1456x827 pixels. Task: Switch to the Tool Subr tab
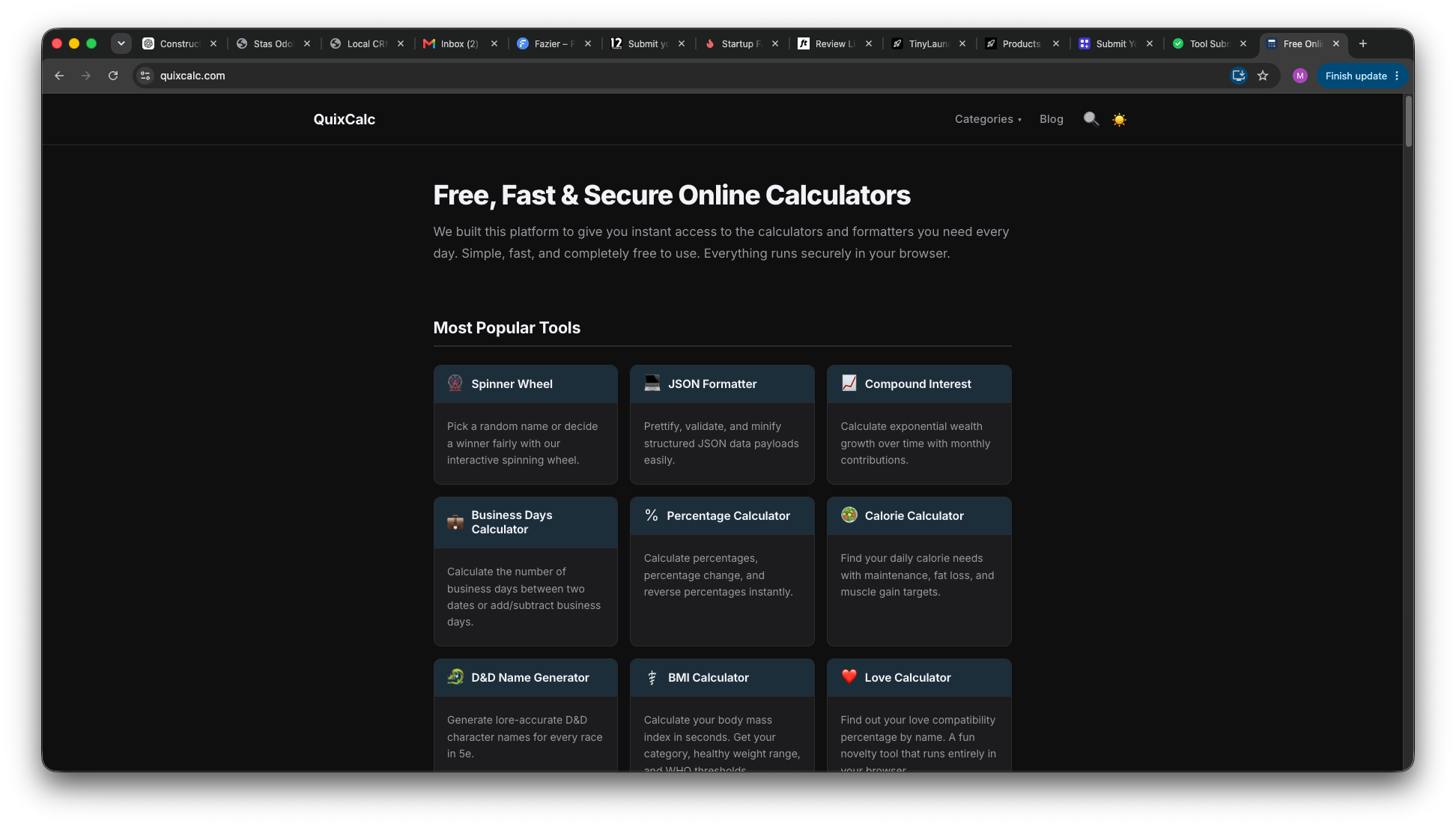1209,43
